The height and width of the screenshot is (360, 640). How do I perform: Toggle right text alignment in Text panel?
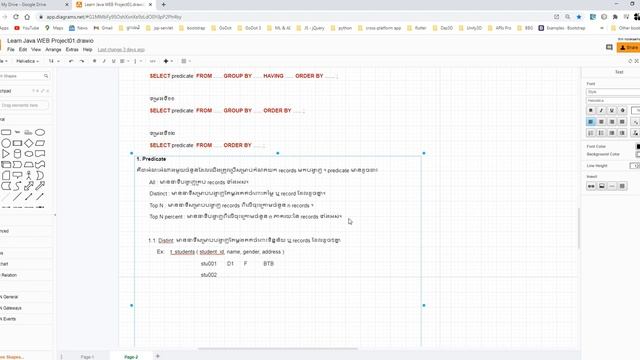tap(612, 122)
